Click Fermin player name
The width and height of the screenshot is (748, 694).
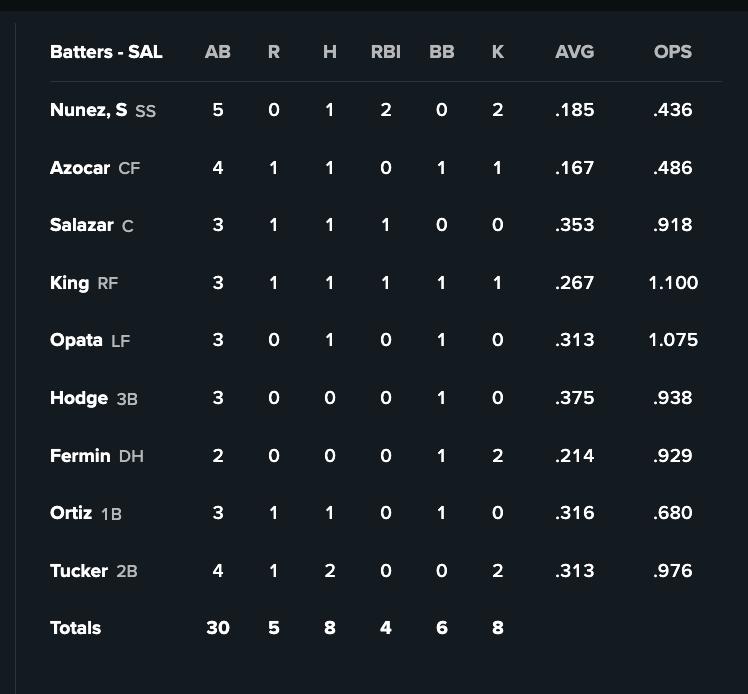pos(80,456)
